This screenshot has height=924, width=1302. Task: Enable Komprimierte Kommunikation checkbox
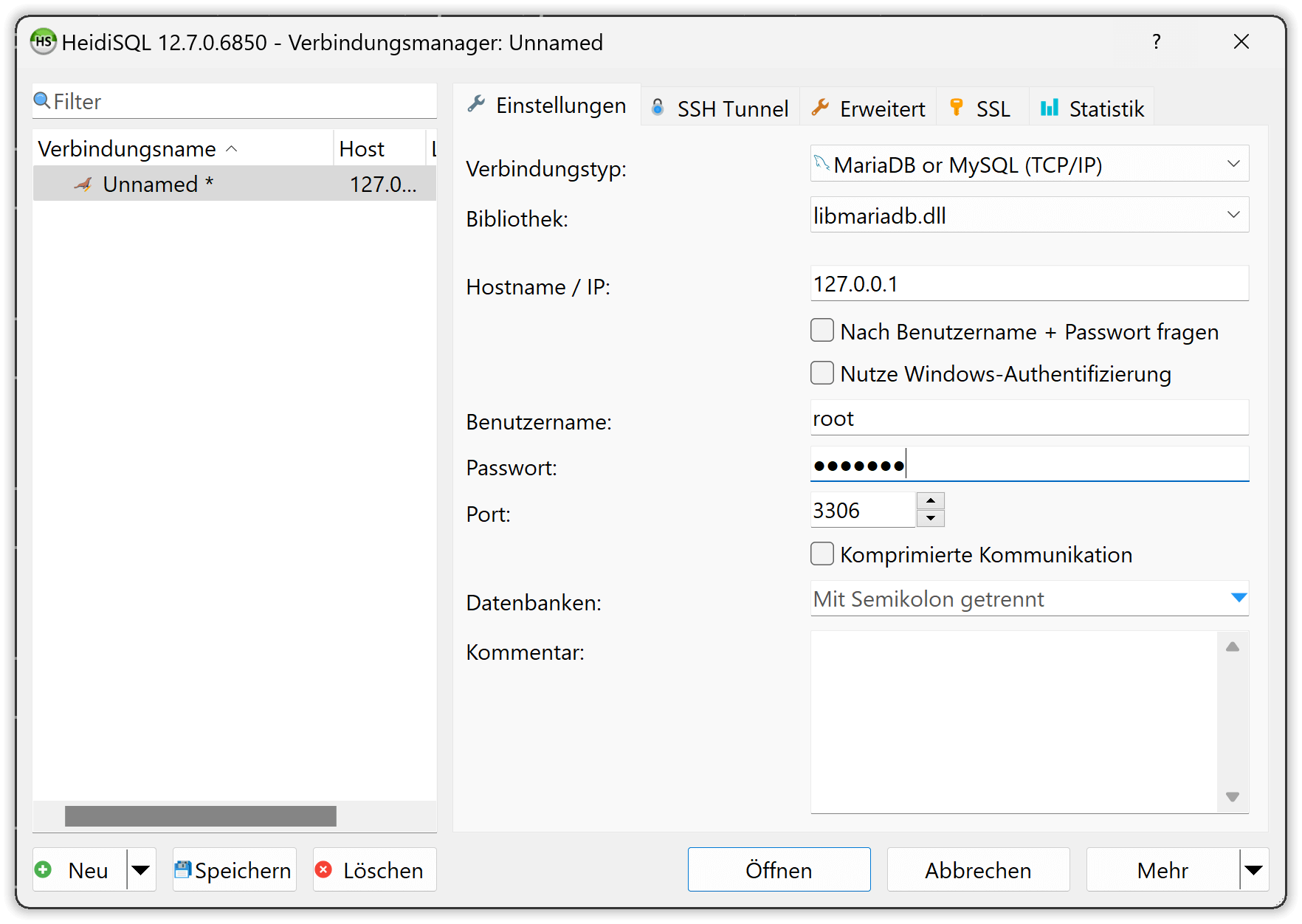pos(822,554)
